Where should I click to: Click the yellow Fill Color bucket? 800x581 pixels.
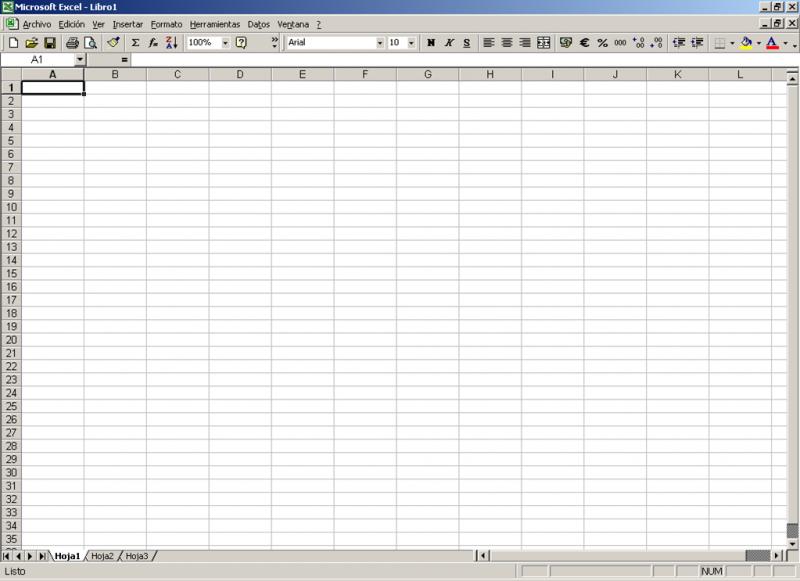click(x=746, y=43)
